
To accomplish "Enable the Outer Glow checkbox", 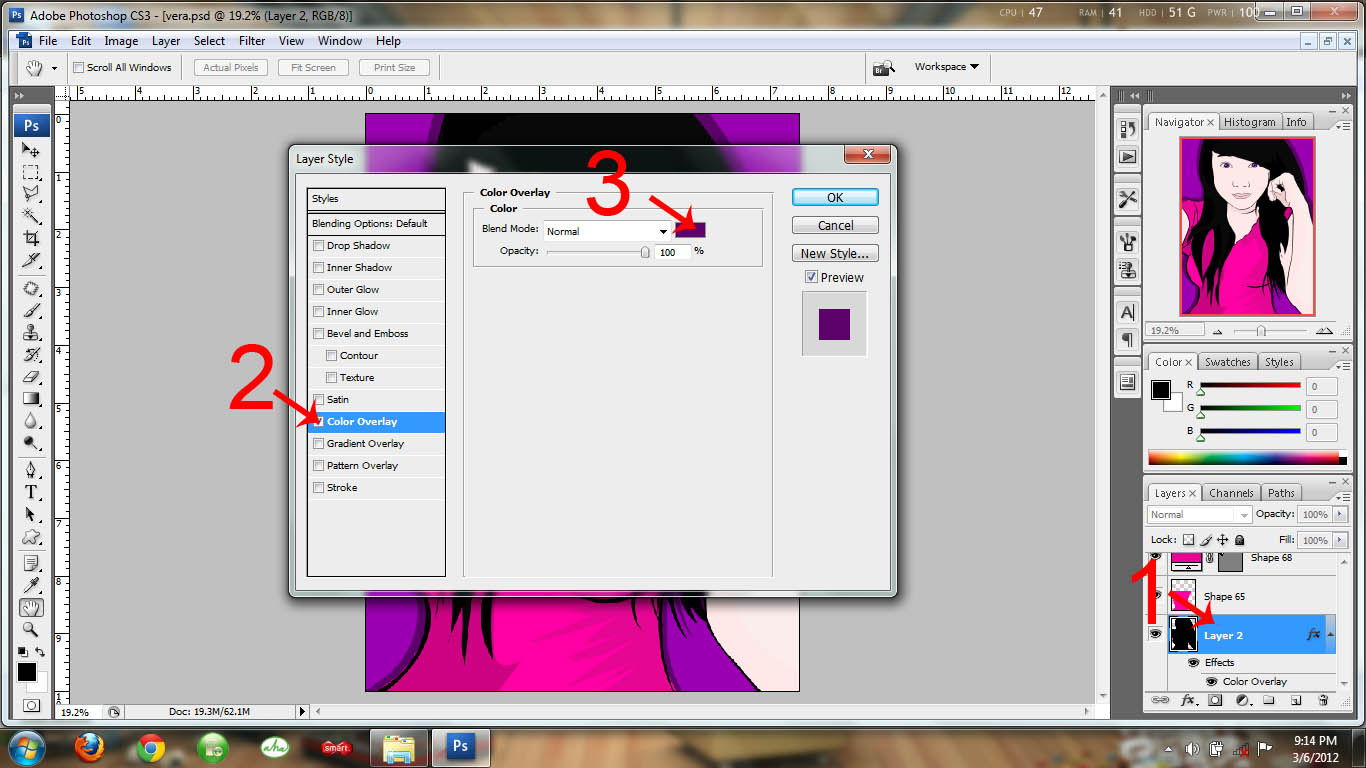I will point(318,290).
